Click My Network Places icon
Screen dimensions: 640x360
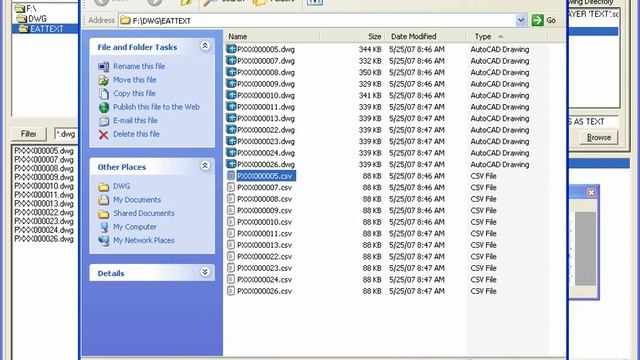(104, 240)
